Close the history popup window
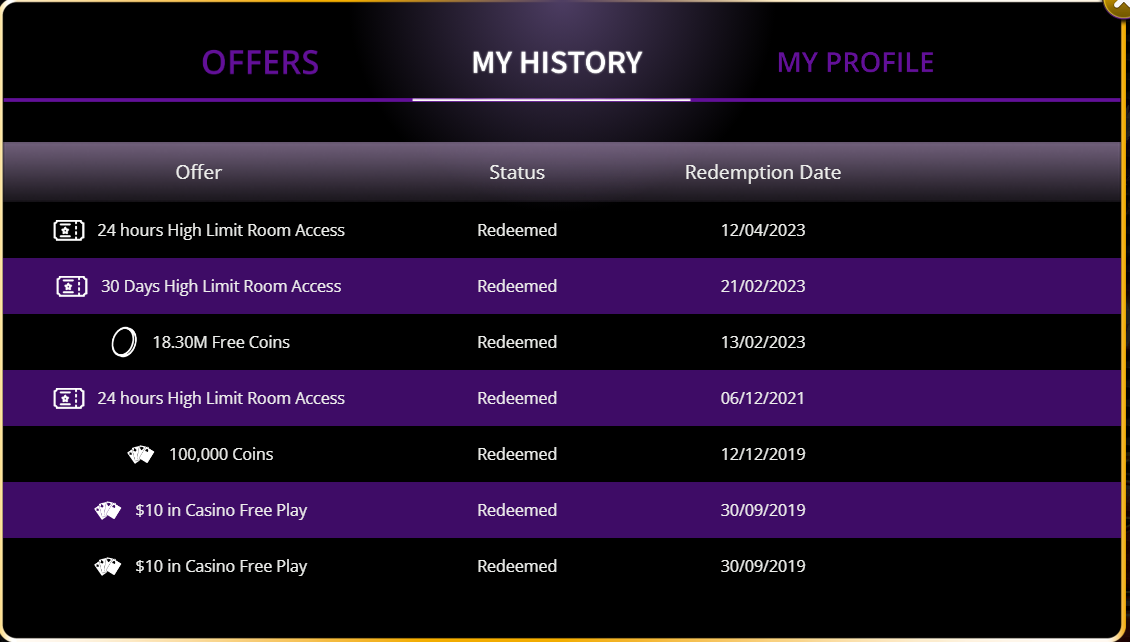The image size is (1130, 642). [1119, 6]
